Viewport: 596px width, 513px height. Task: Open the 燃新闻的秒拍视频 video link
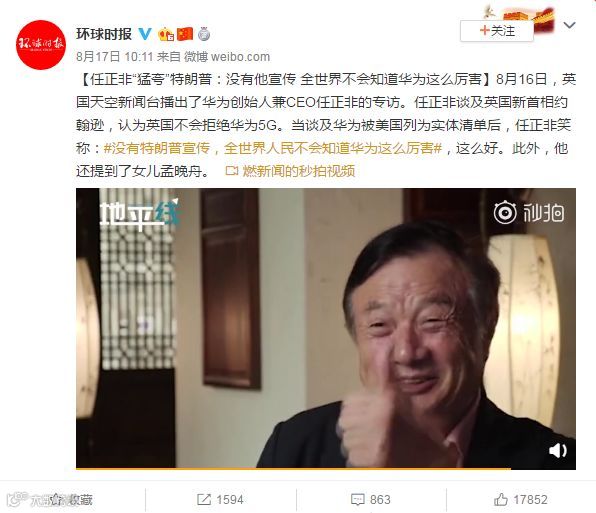[x=290, y=171]
